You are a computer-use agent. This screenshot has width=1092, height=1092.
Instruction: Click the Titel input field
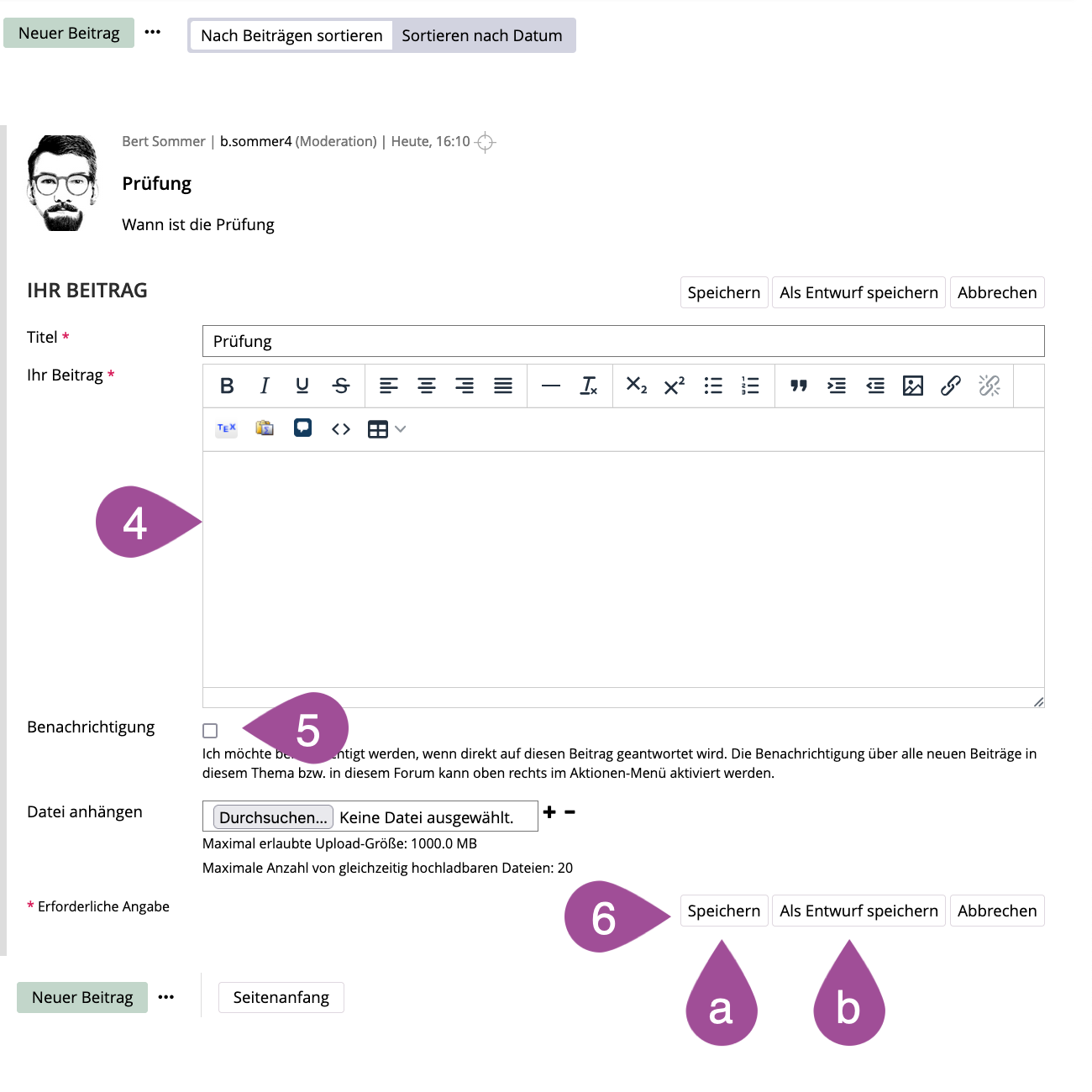pos(622,341)
